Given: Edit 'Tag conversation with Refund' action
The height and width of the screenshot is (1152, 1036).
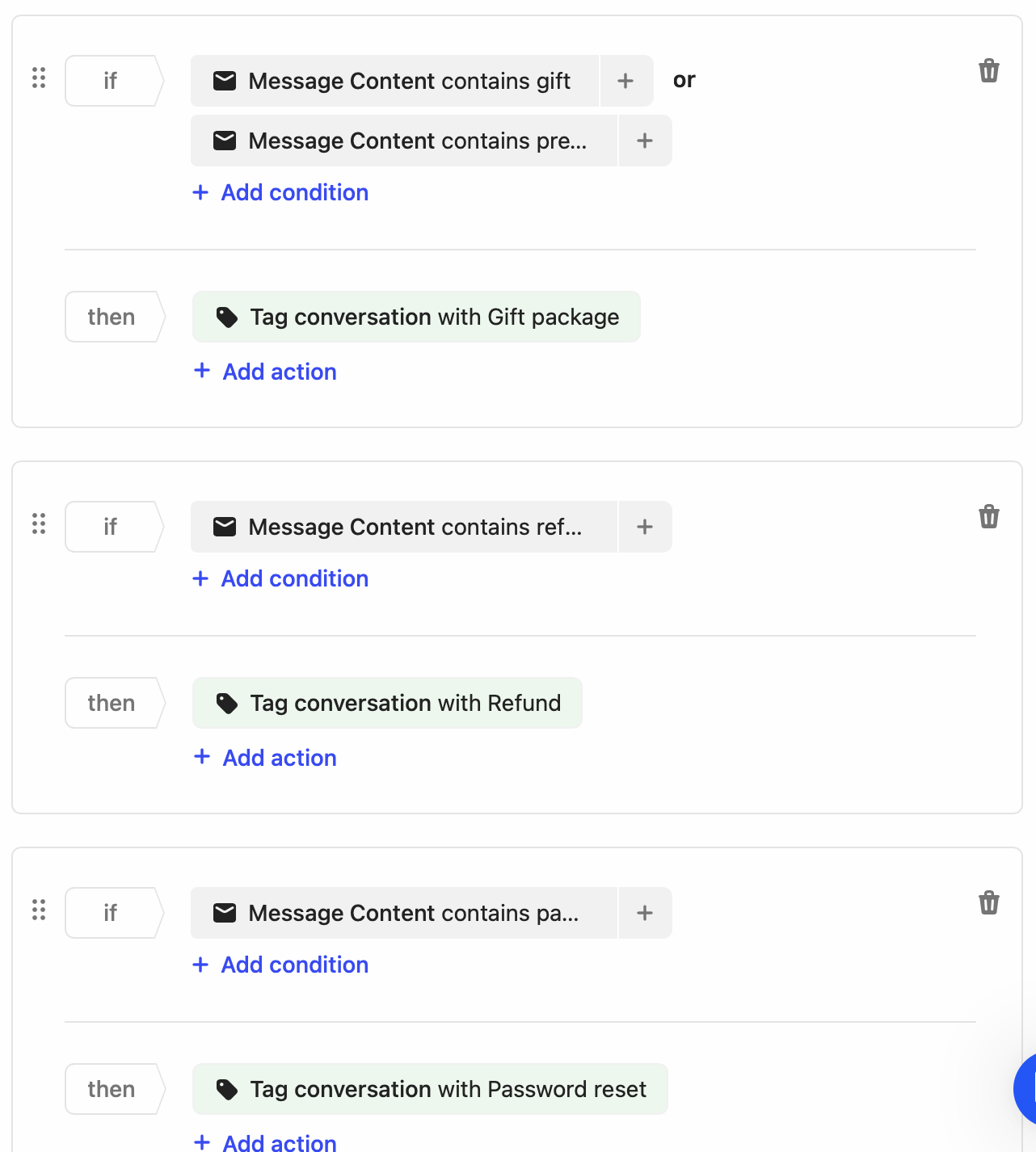Looking at the screenshot, I should (x=388, y=703).
